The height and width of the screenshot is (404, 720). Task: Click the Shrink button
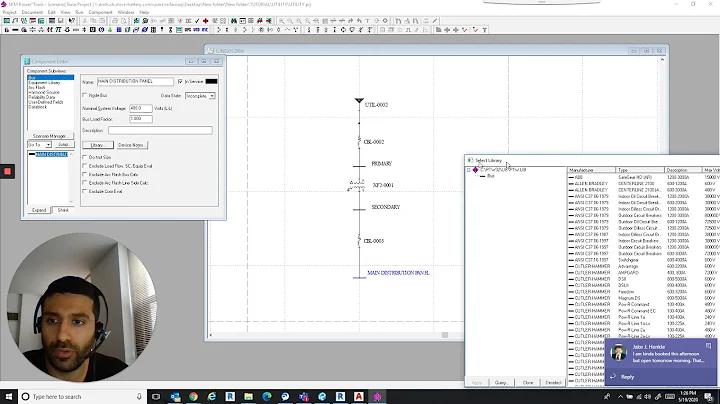tap(63, 210)
